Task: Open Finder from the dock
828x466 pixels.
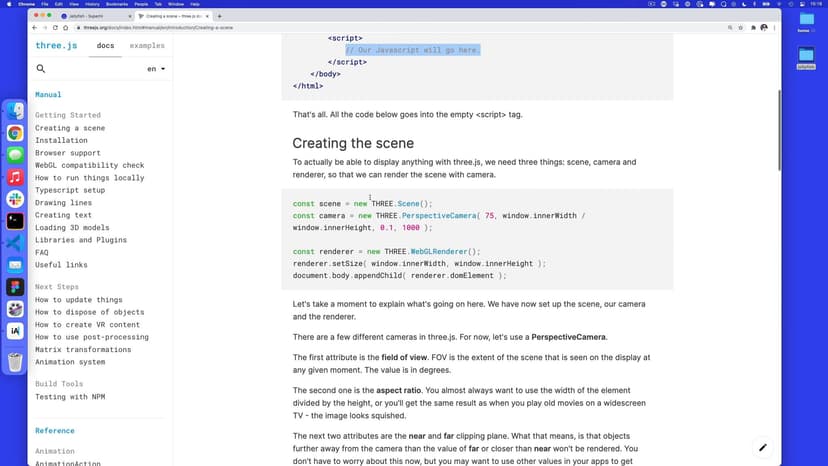Action: tap(15, 111)
